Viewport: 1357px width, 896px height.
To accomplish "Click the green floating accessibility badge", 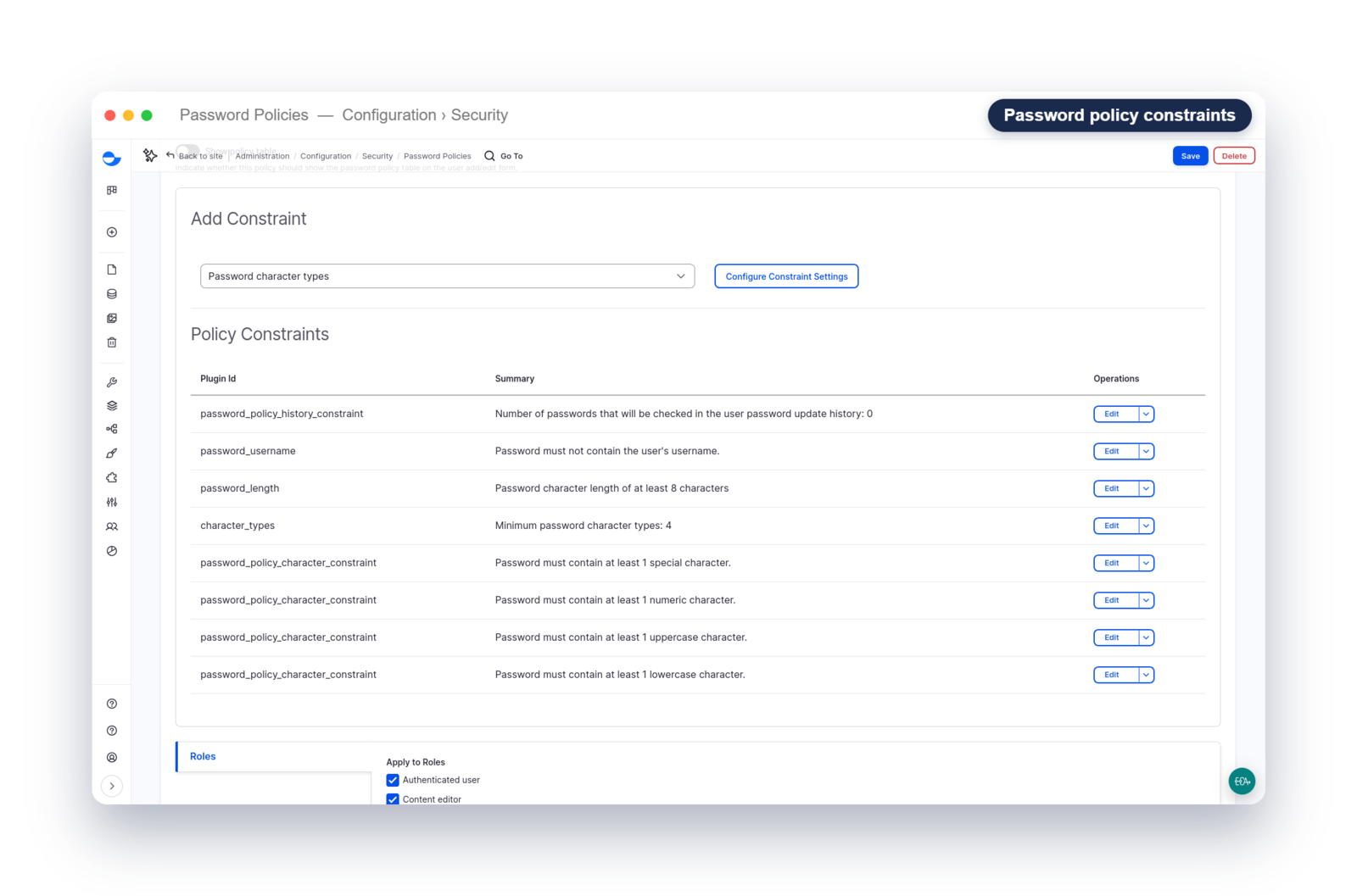I will (x=1242, y=781).
